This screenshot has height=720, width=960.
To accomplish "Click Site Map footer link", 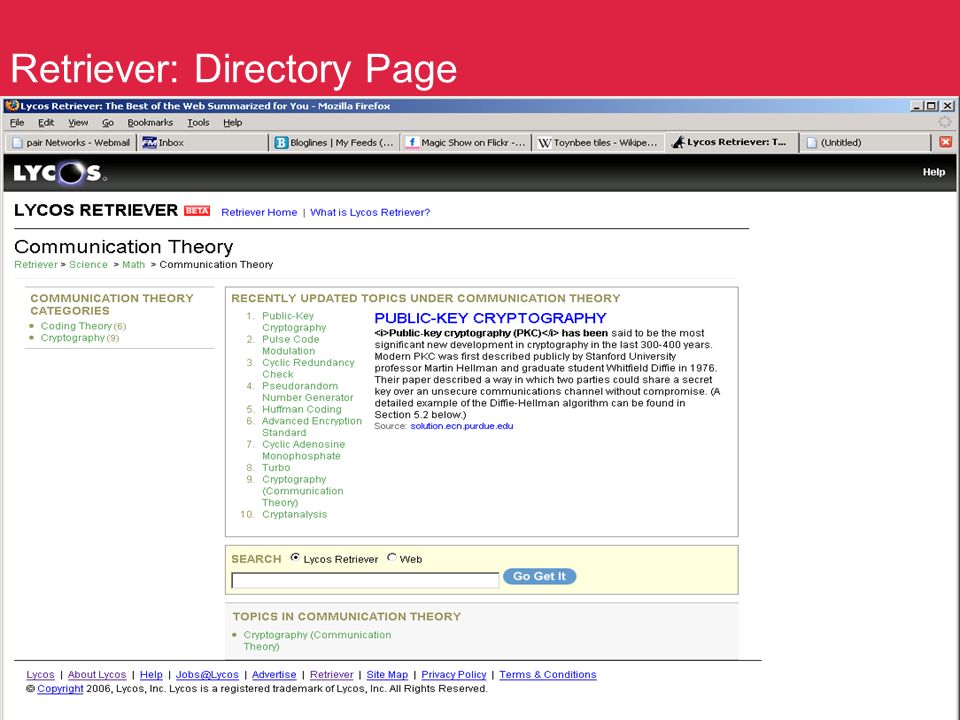I will pos(387,675).
